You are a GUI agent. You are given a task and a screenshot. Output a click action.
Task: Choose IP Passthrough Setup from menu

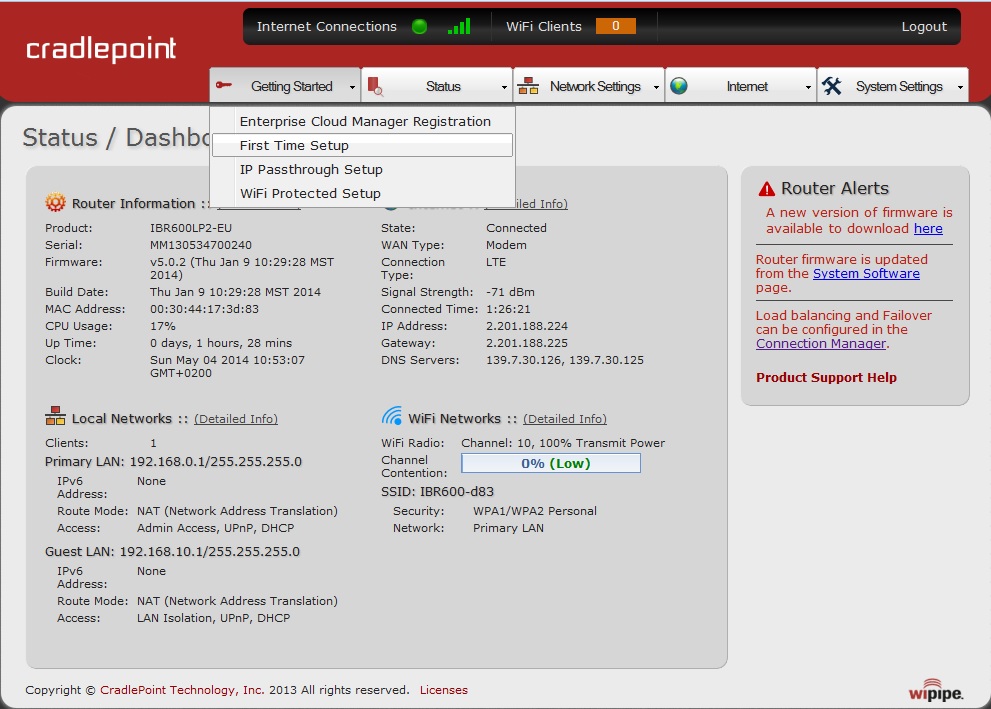click(311, 170)
